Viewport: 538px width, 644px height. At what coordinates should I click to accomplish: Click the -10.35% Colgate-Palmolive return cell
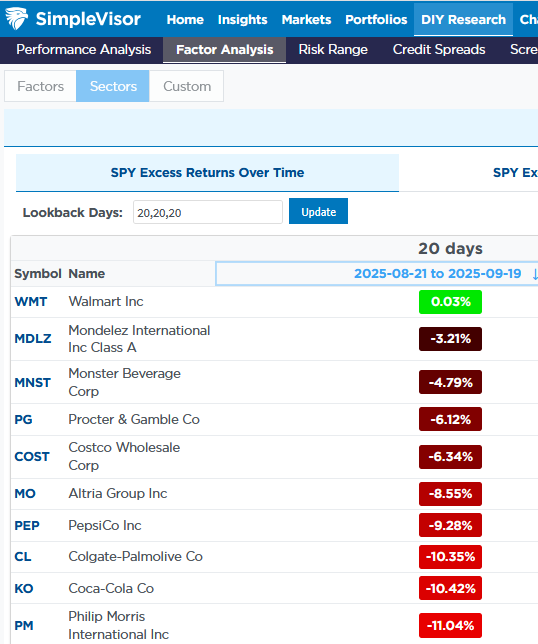tap(450, 557)
